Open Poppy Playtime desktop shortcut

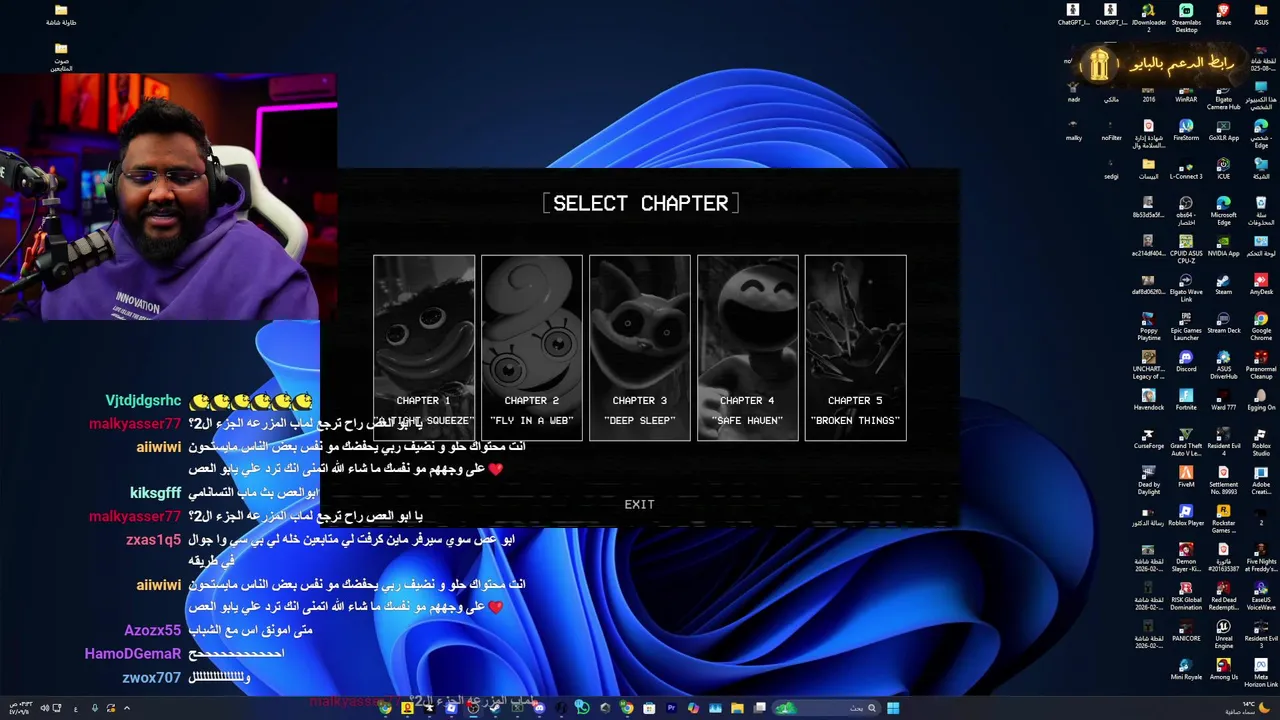click(1148, 326)
